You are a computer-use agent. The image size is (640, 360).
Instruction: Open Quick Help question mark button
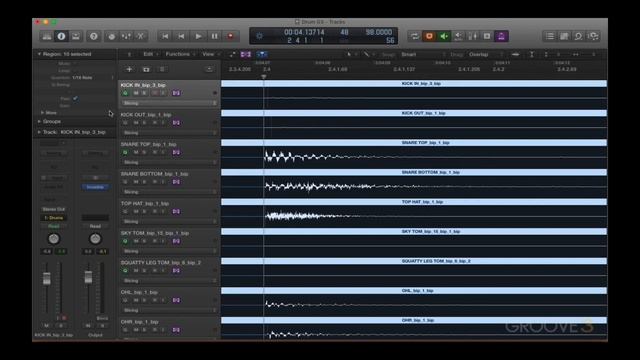point(94,36)
